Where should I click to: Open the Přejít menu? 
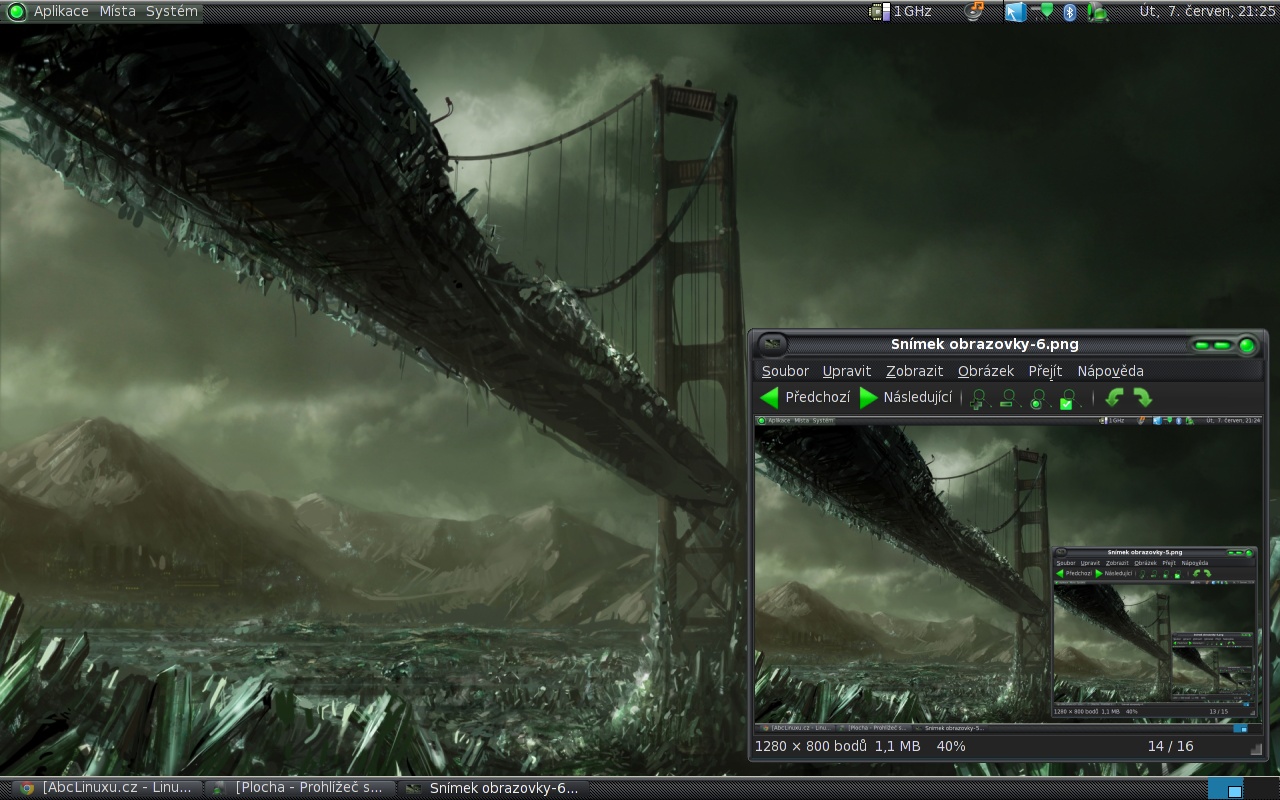pos(1045,371)
